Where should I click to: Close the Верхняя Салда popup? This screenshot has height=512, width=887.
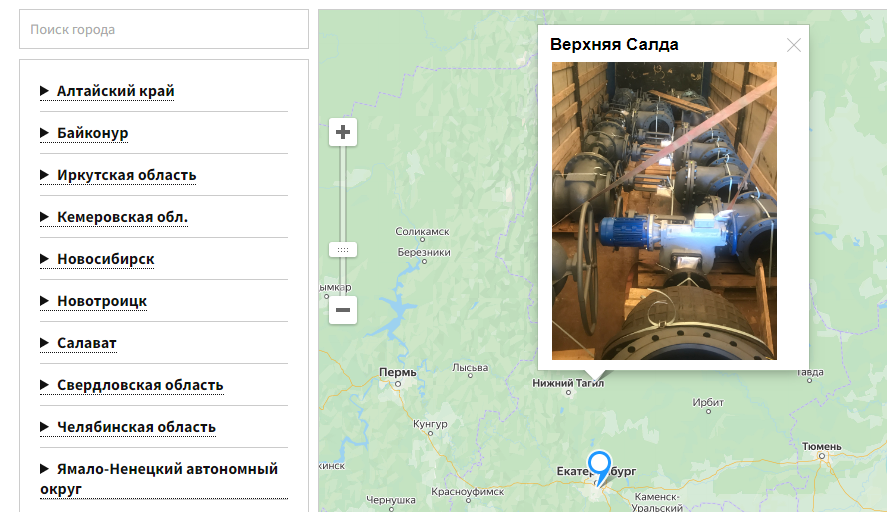[794, 45]
